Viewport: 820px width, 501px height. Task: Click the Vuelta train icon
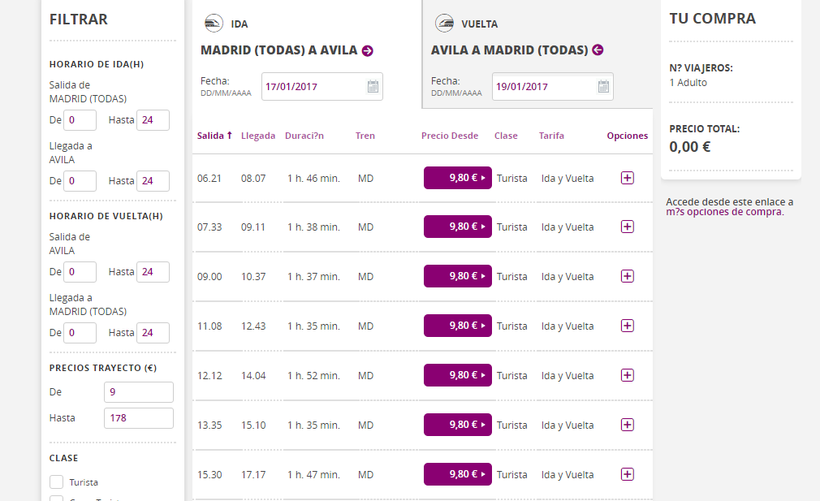tap(443, 24)
